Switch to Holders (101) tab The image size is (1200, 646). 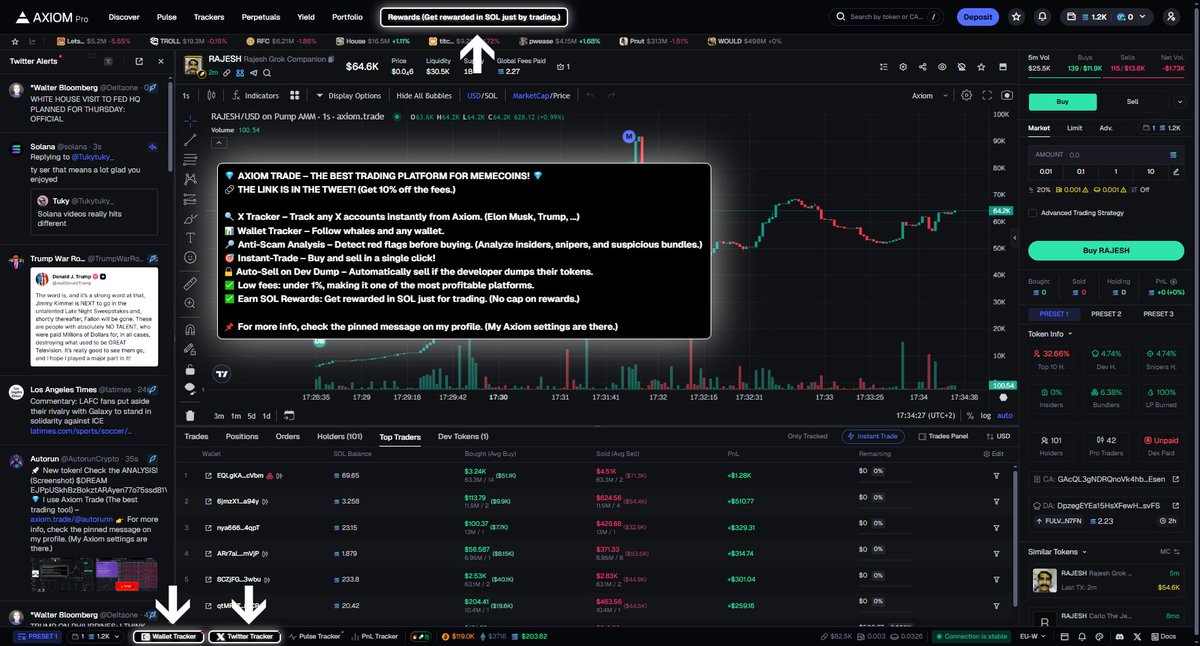pos(341,437)
